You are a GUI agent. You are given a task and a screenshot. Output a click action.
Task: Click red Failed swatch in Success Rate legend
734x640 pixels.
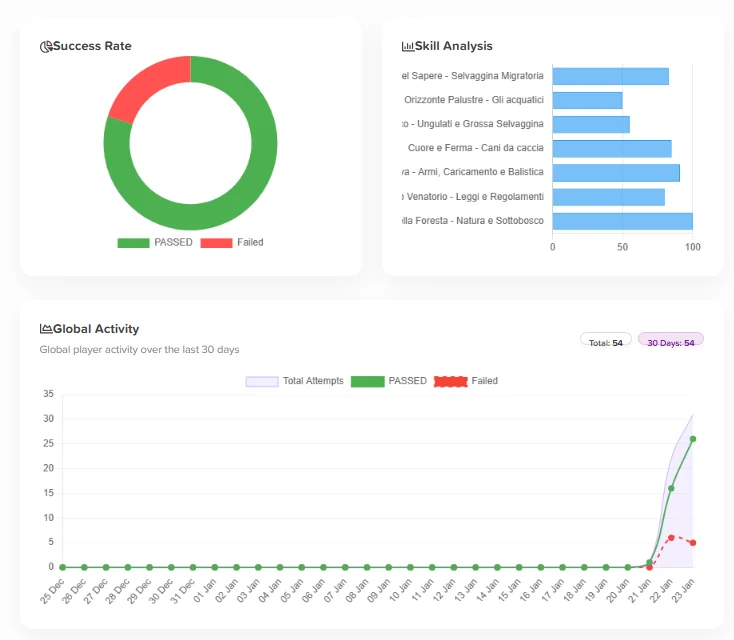[216, 243]
